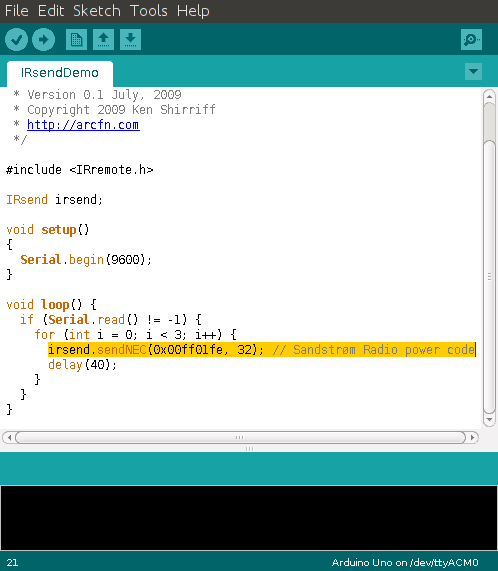This screenshot has height=571, width=498.
Task: Select the IRsendDemo tab
Action: pos(60,73)
